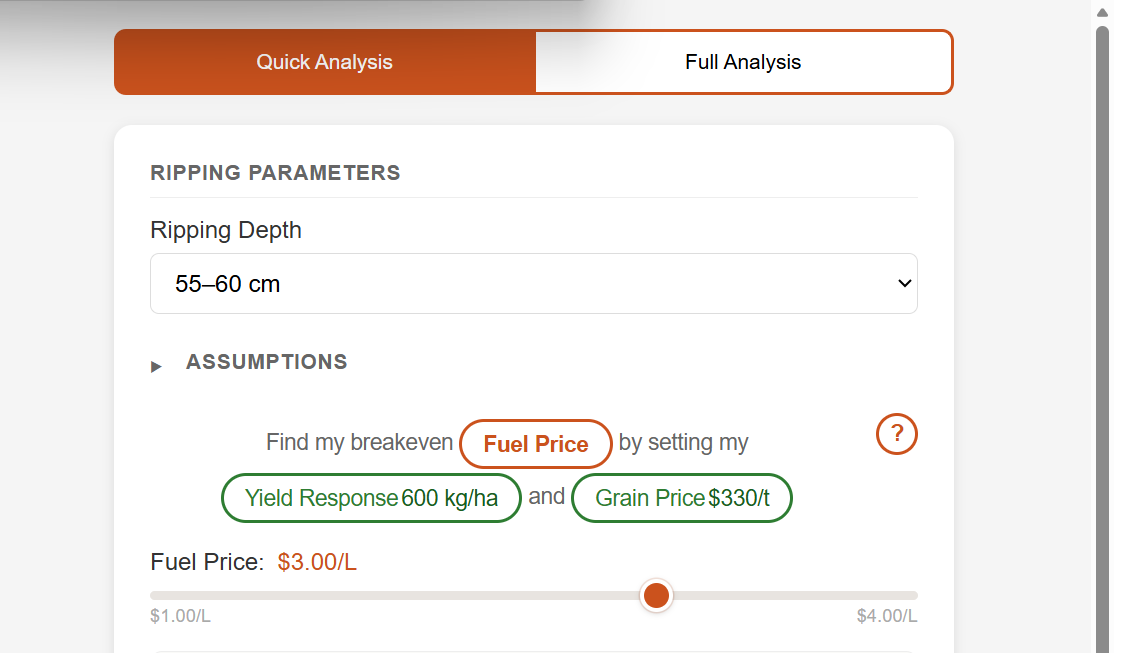Viewport: 1131px width, 653px height.
Task: Open the breakeven Fuel Price pill button
Action: point(536,444)
